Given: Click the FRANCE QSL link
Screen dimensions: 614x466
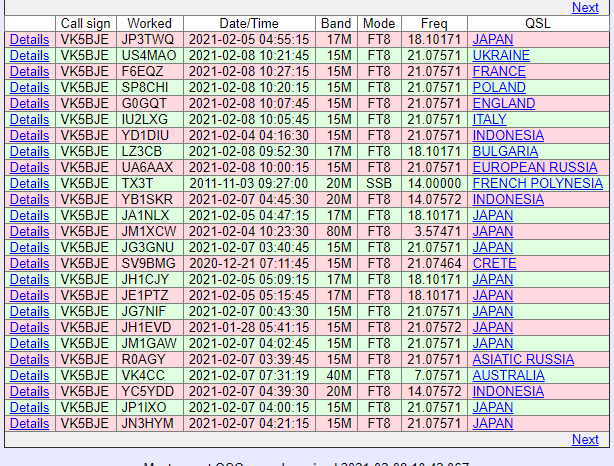Looking at the screenshot, I should 499,71.
